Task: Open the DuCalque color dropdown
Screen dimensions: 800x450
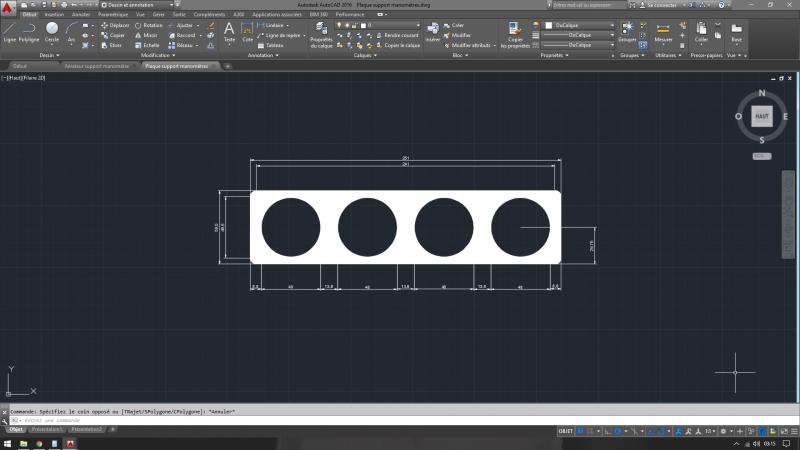Action: 579,25
